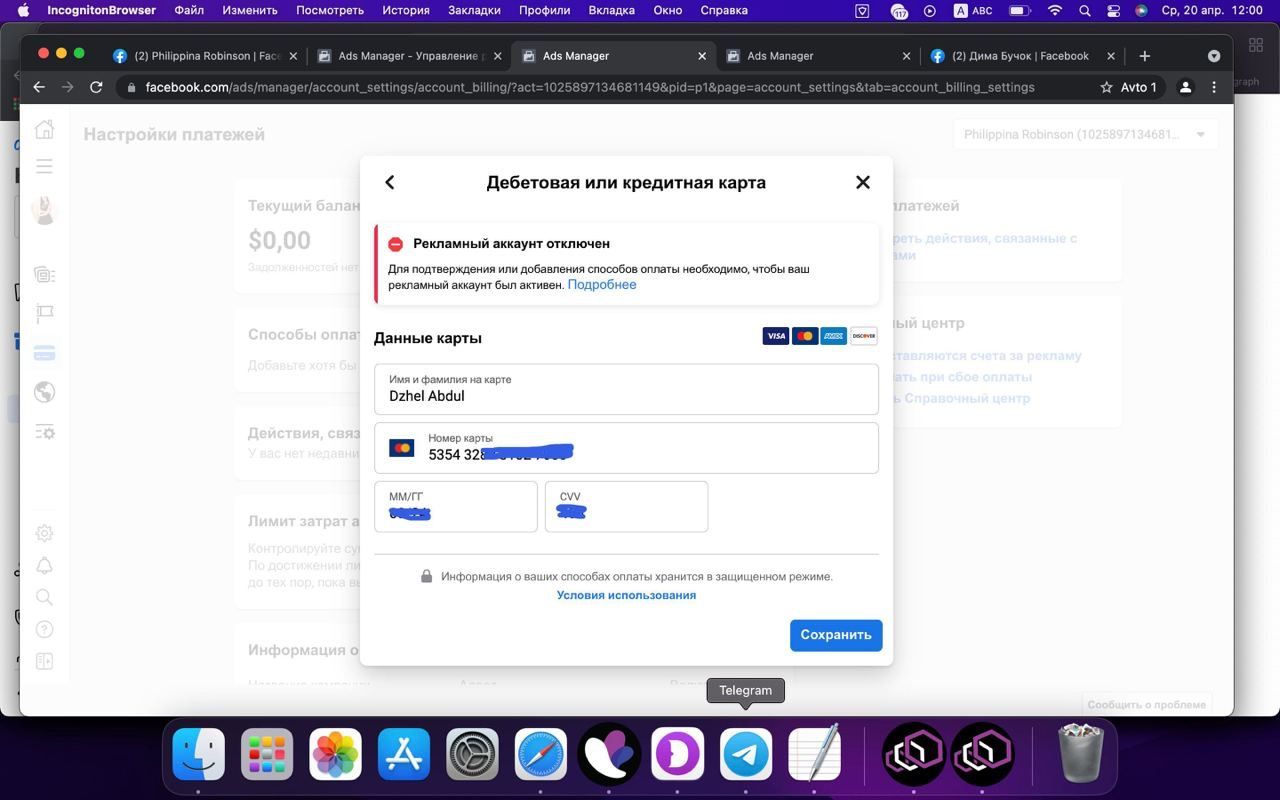Select the billing card icon in sidebar
This screenshot has width=1280, height=800.
pyautogui.click(x=44, y=353)
